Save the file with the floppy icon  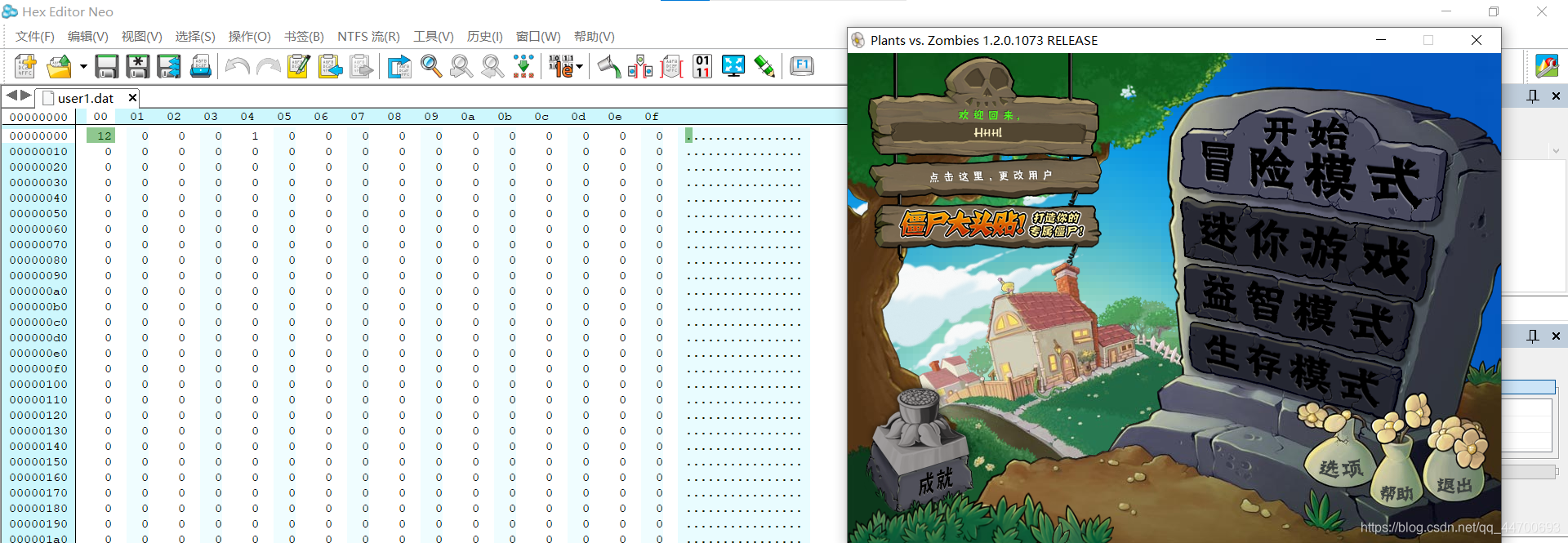(107, 66)
